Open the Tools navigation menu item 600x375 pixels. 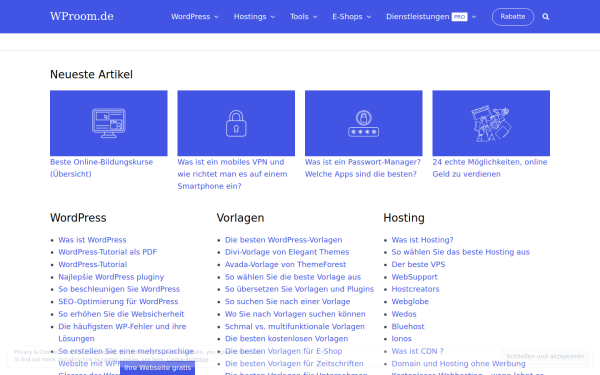[x=299, y=17]
